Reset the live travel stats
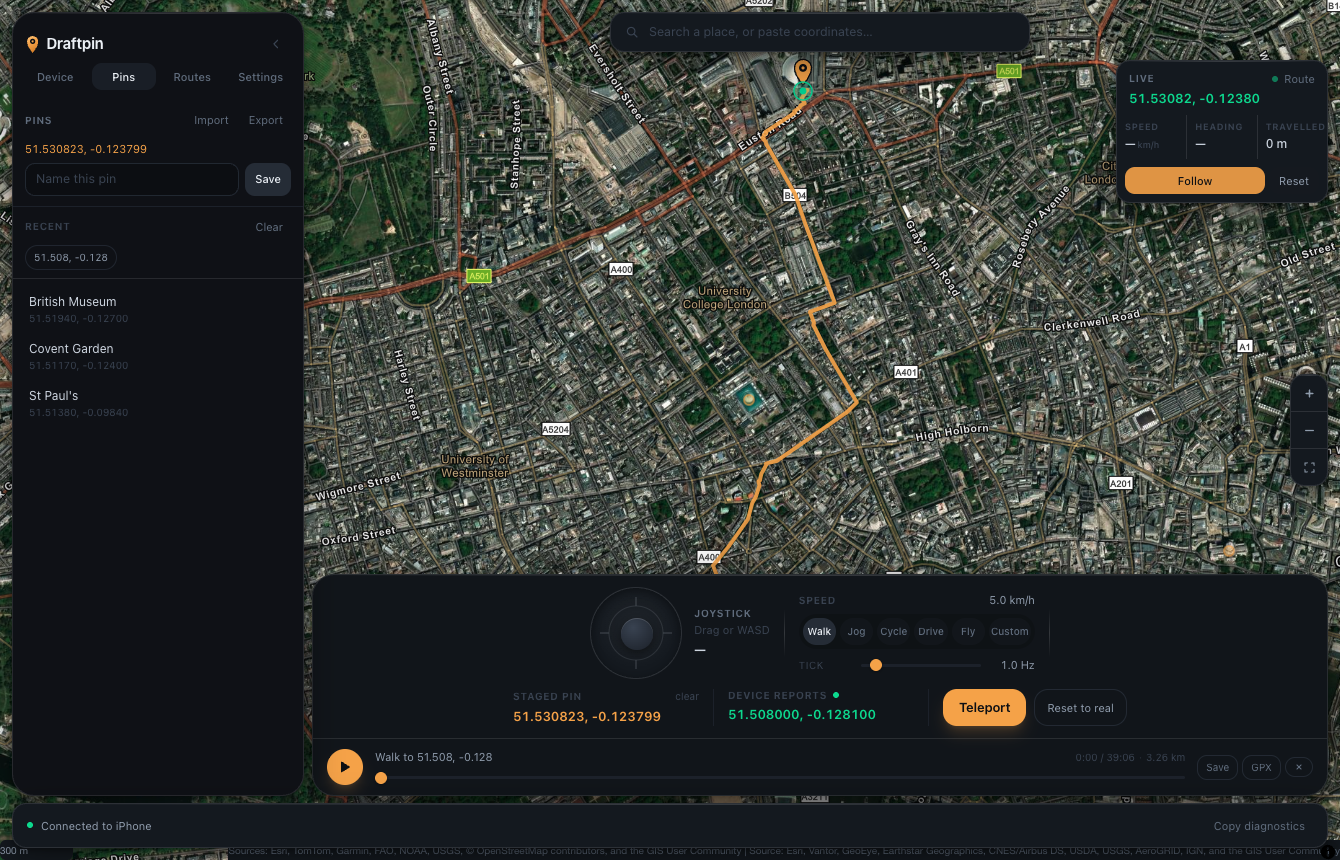This screenshot has width=1340, height=860. 1294,181
